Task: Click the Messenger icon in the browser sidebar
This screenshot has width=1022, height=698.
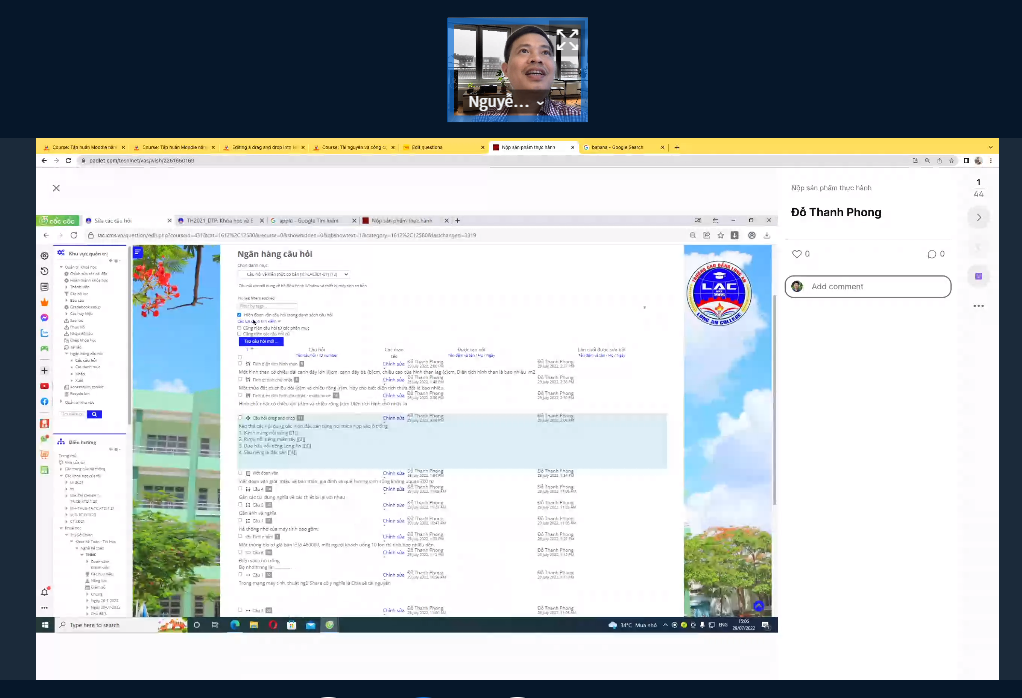Action: click(45, 317)
